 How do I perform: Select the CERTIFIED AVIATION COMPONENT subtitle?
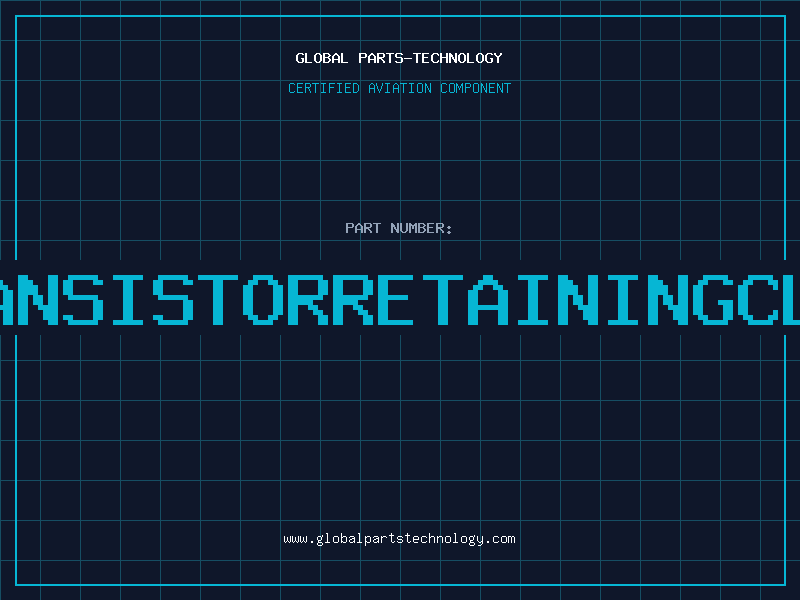(x=399, y=88)
